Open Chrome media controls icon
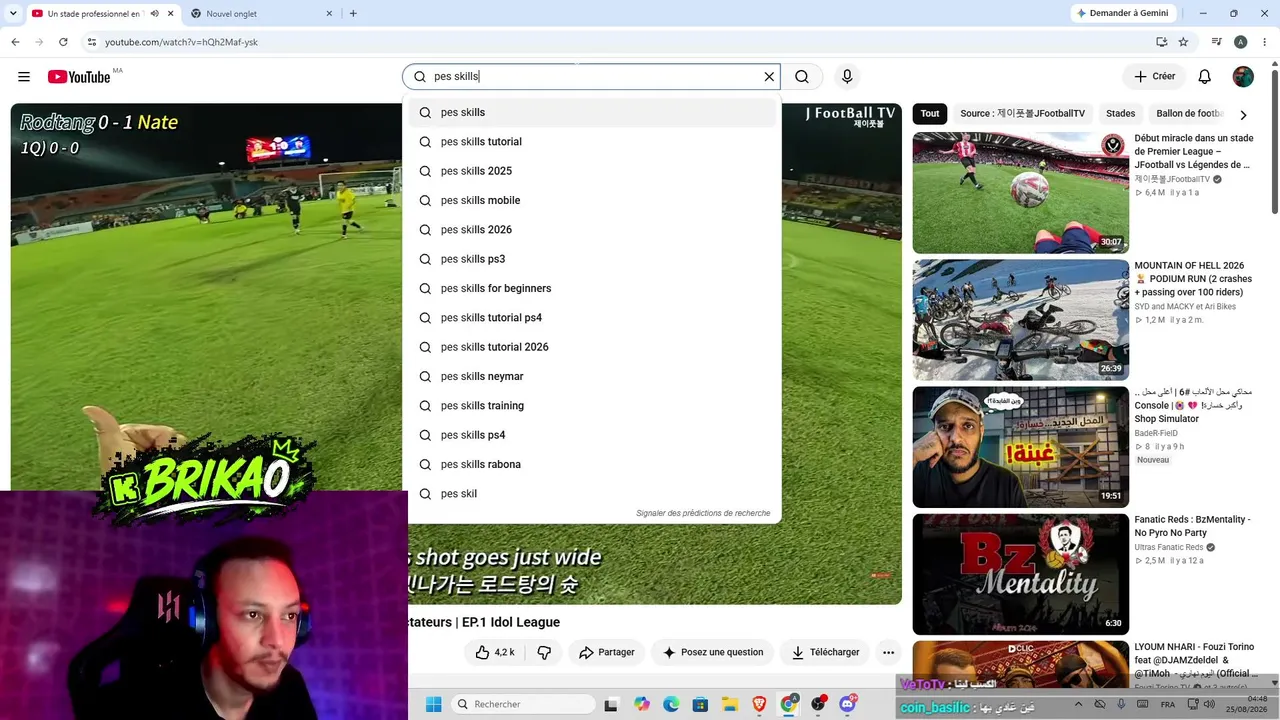The image size is (1280, 720). pos(1217,42)
